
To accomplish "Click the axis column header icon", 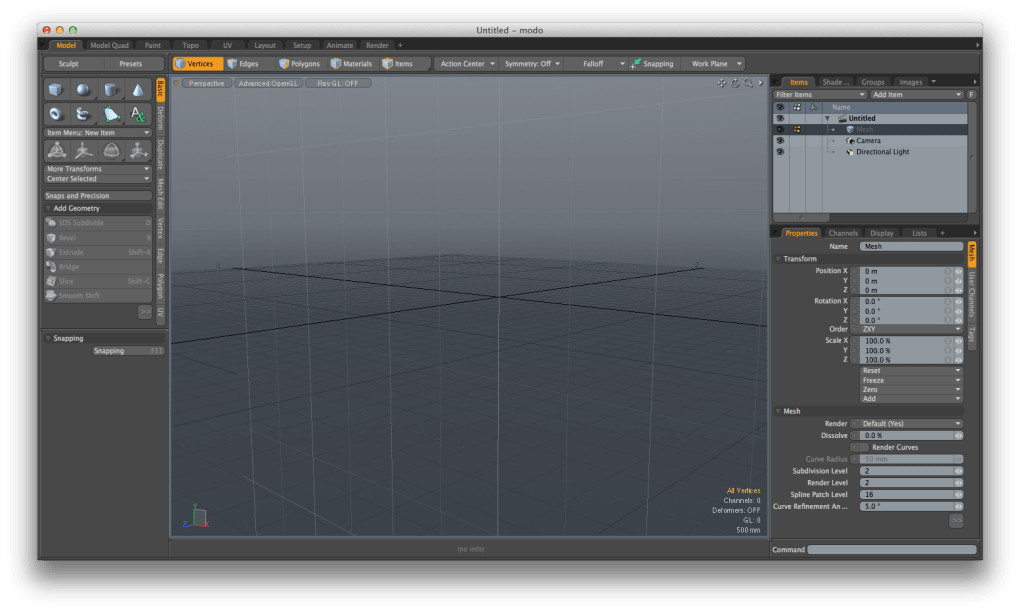I will pyautogui.click(x=813, y=107).
